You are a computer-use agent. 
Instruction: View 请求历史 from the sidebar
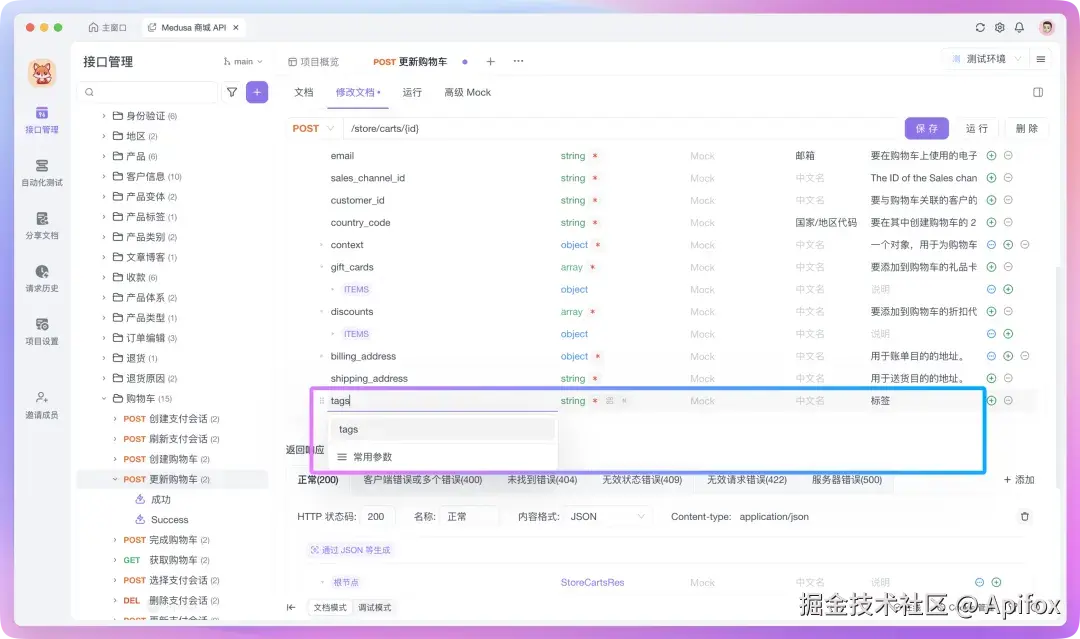tap(40, 280)
